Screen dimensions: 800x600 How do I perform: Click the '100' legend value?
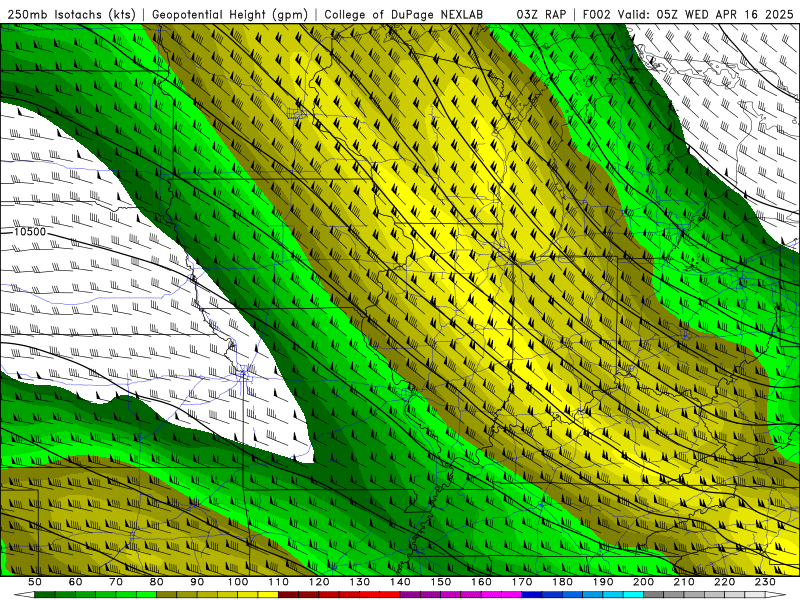coord(238,582)
